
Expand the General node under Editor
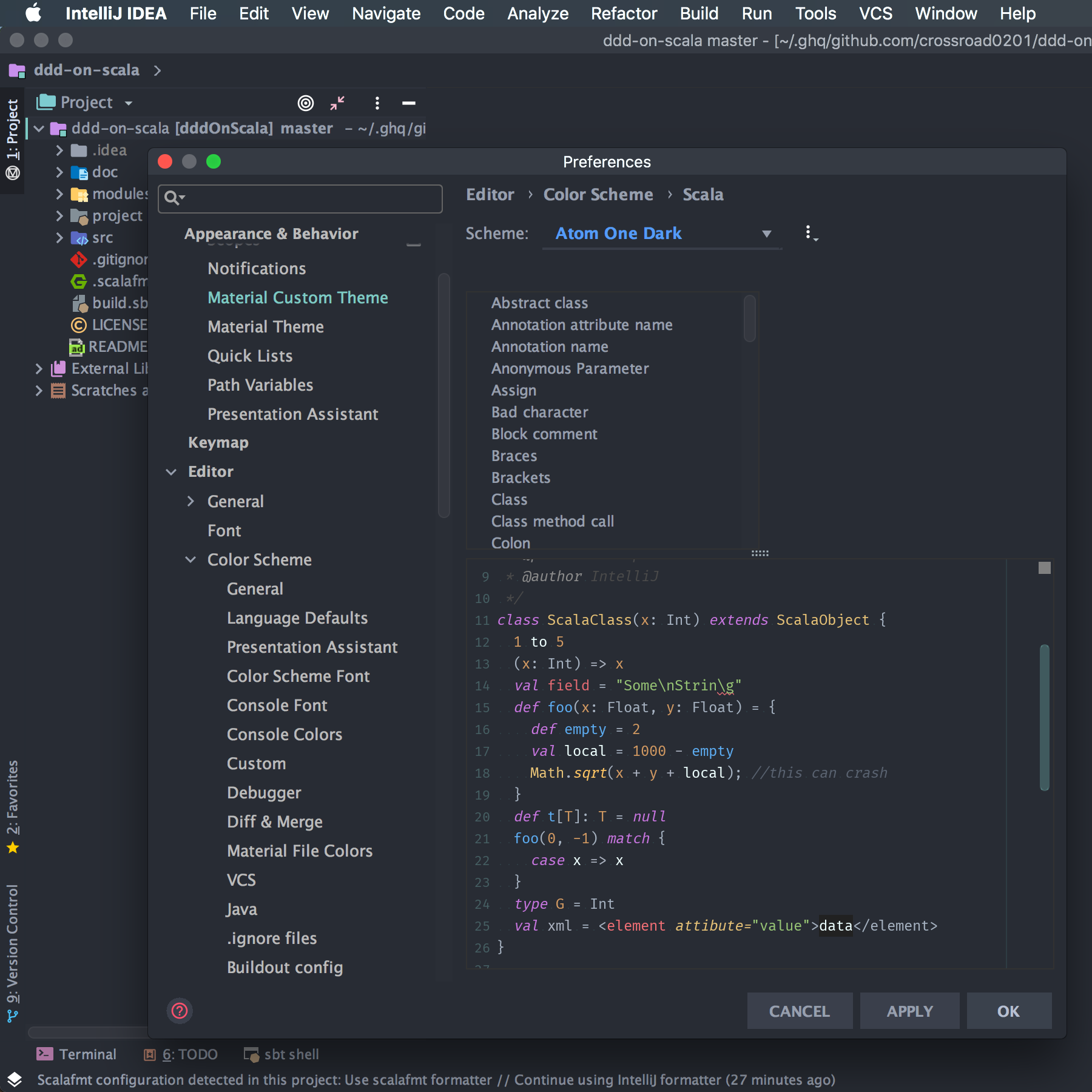tap(190, 501)
